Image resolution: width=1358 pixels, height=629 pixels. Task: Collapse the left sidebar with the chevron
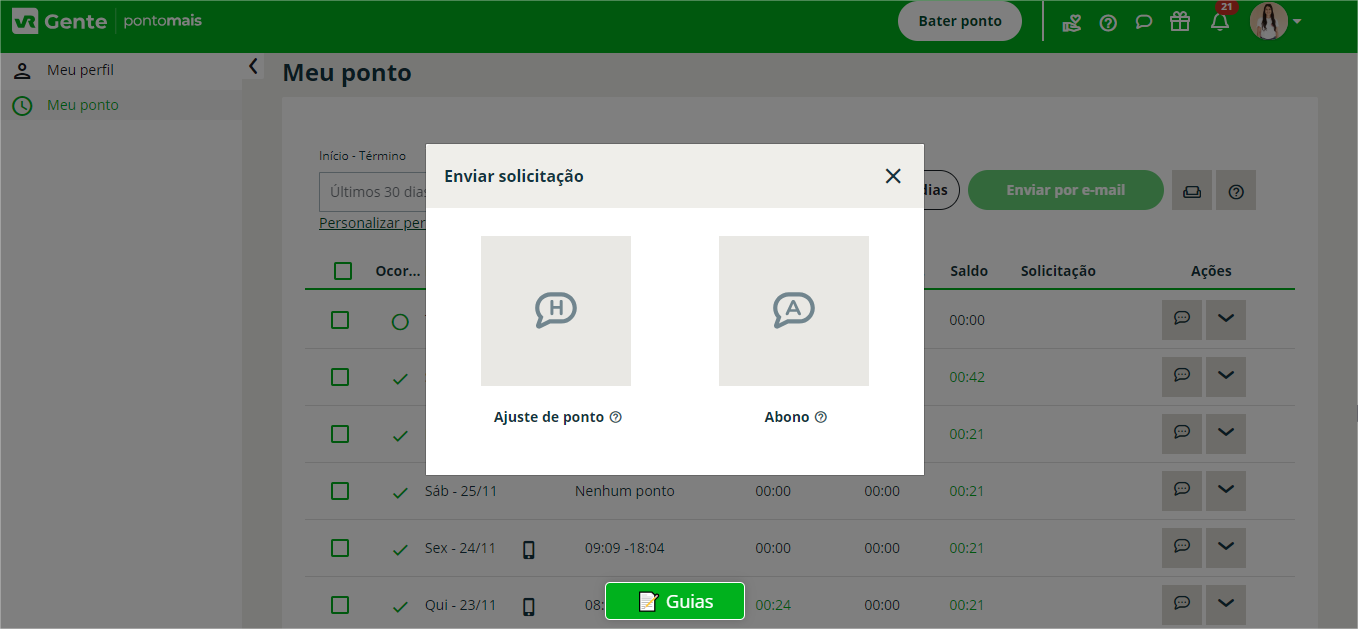(x=253, y=66)
